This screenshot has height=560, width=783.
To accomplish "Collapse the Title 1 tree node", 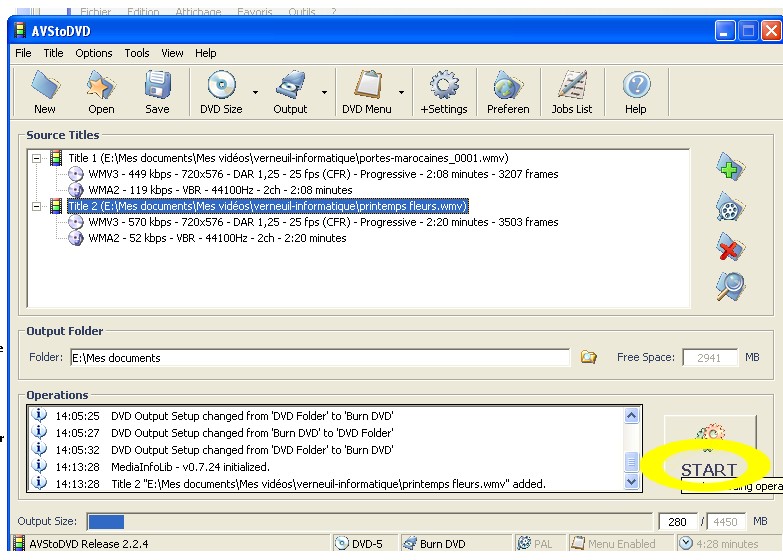I will click(37, 158).
